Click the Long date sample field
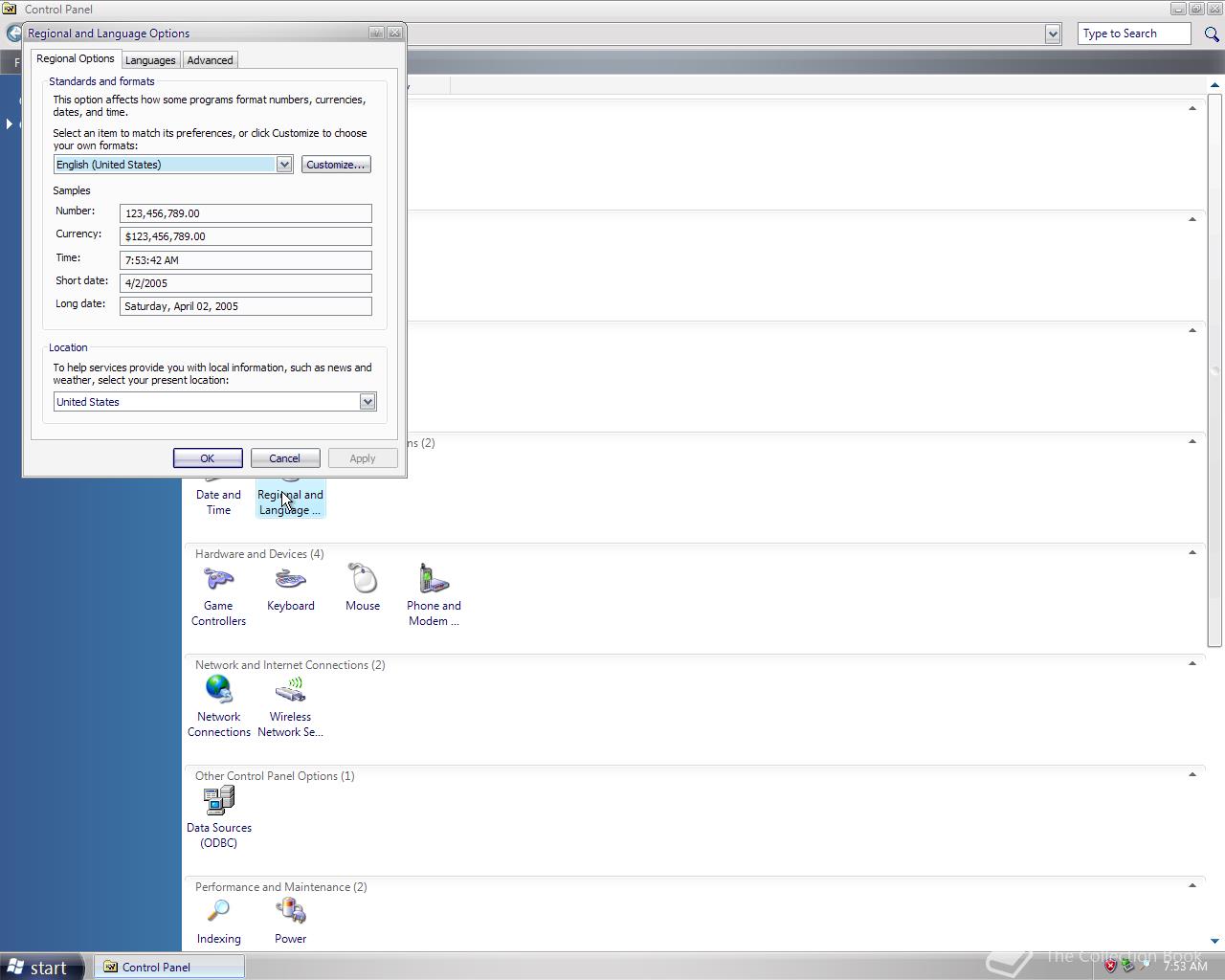The image size is (1225, 980). 246,306
